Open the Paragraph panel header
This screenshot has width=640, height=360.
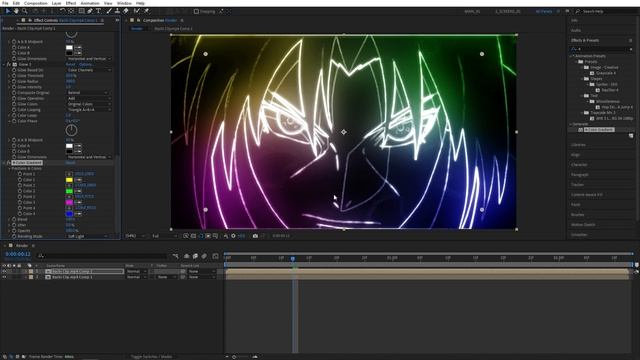(580, 175)
